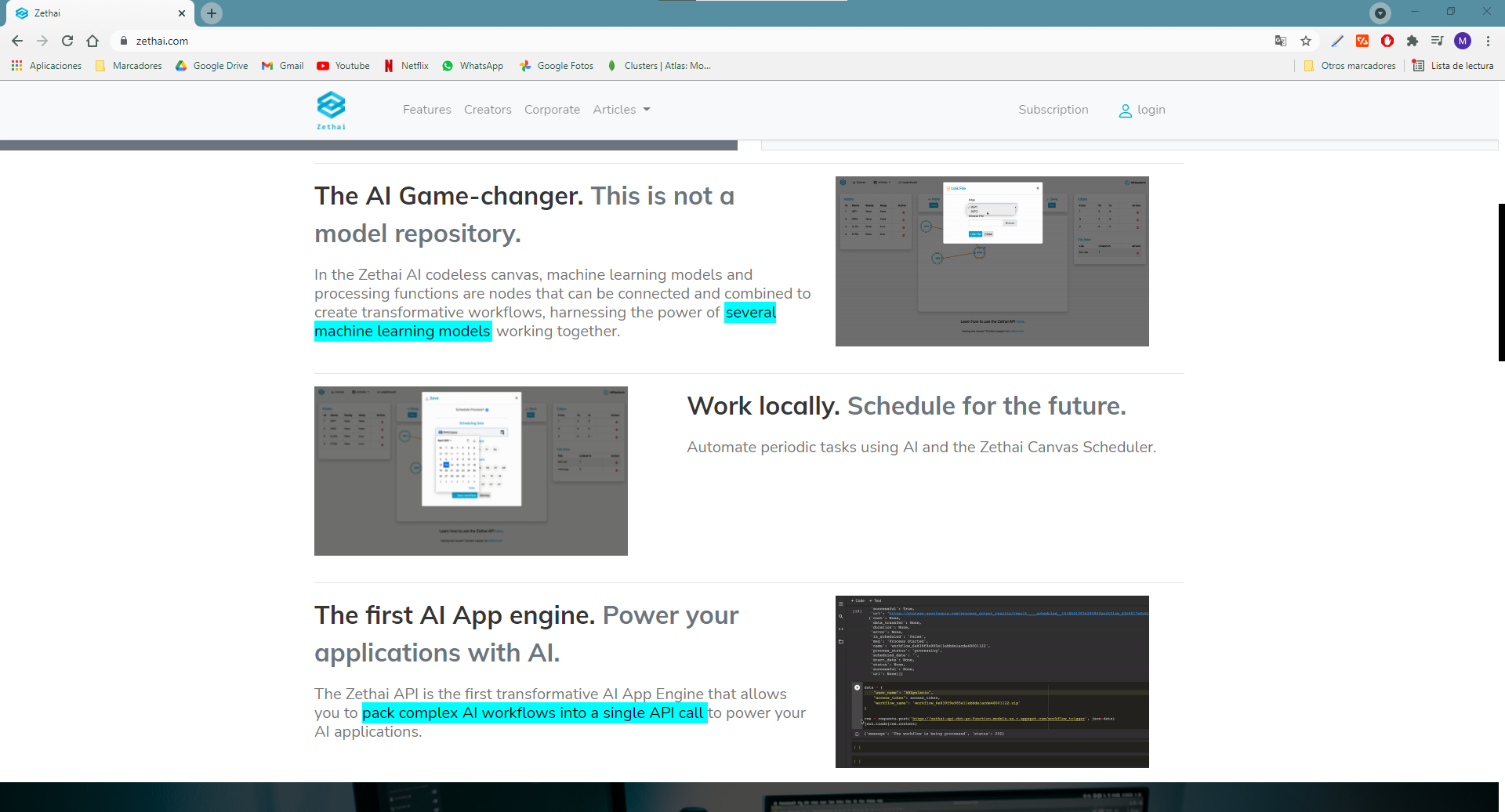Open WhatsApp bookmark

473,66
